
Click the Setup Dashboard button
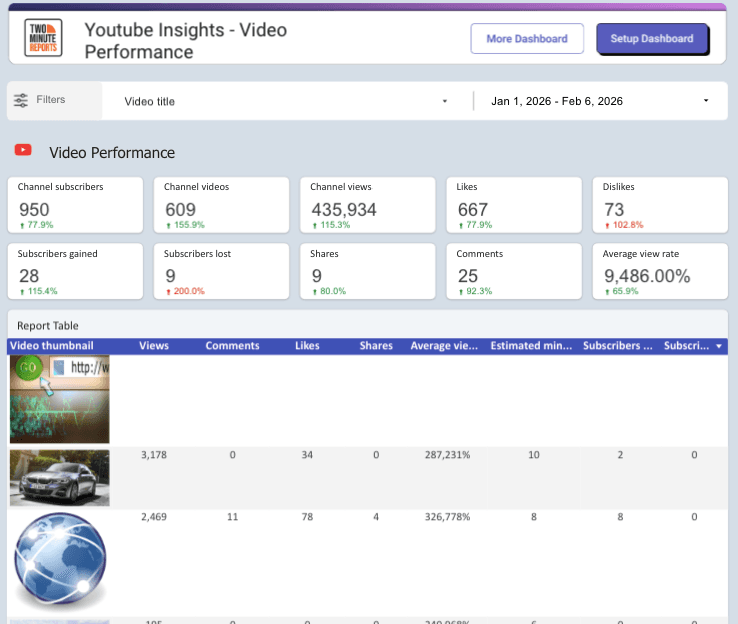click(x=652, y=39)
